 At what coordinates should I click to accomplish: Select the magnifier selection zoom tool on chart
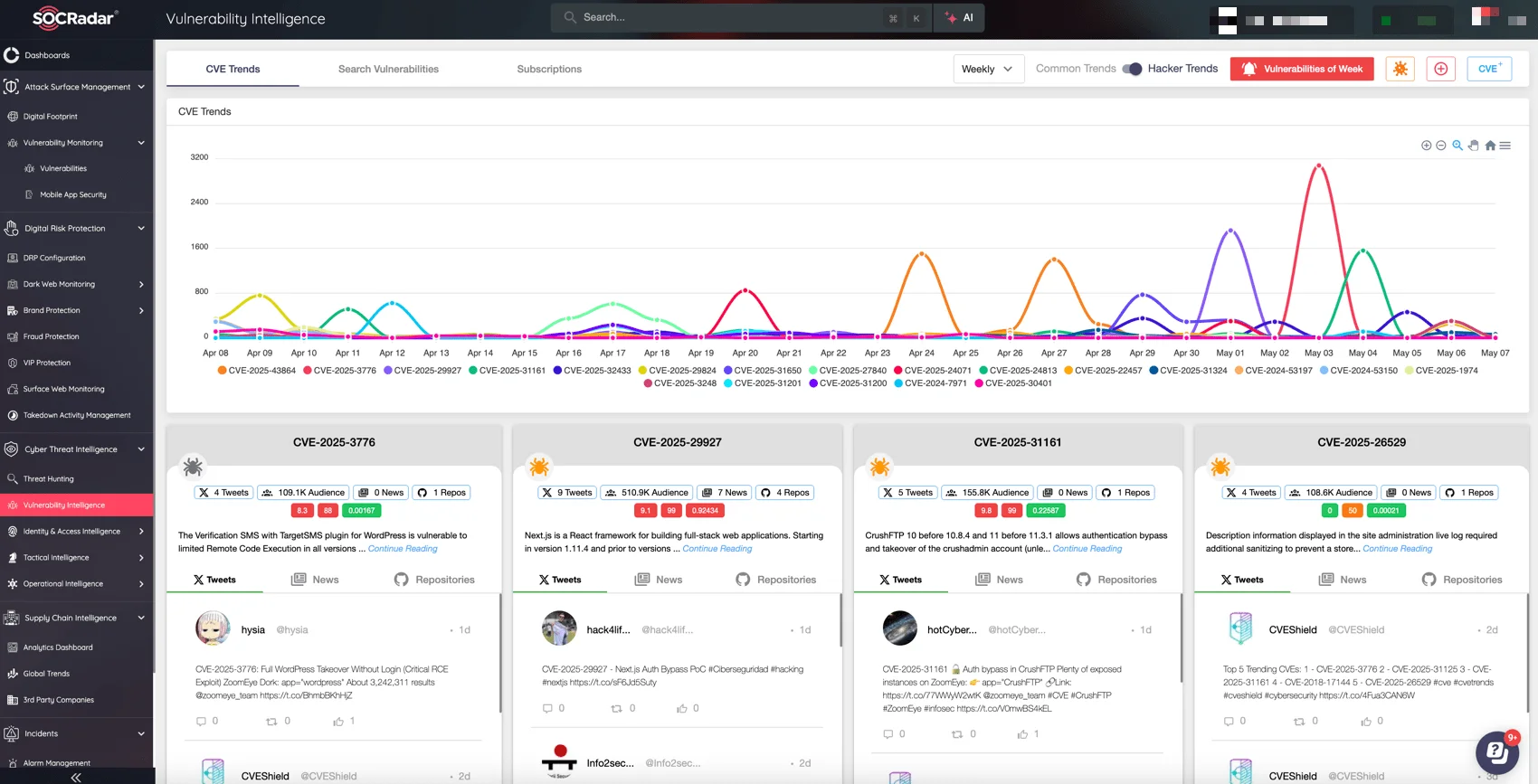[1457, 146]
